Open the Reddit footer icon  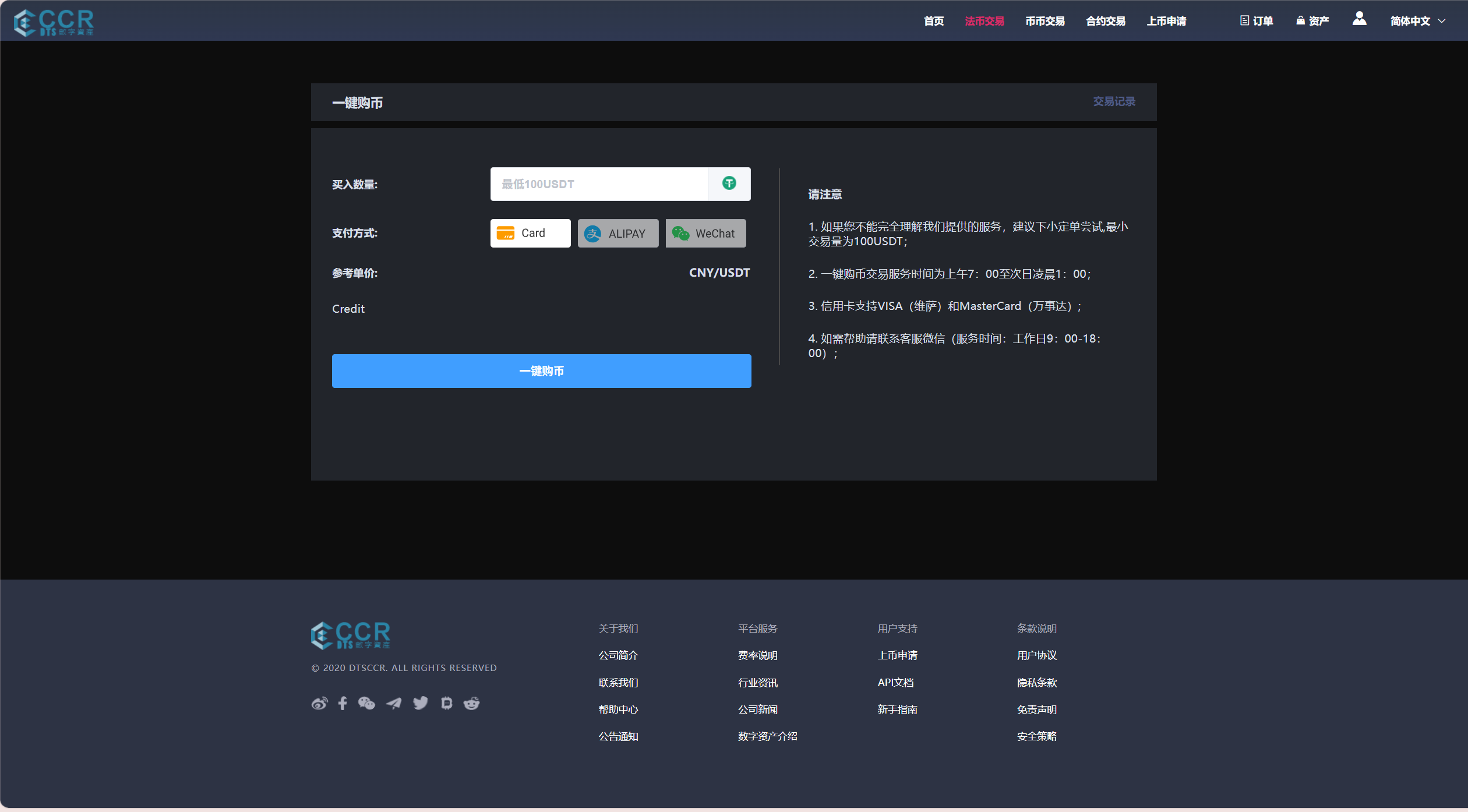coord(471,704)
